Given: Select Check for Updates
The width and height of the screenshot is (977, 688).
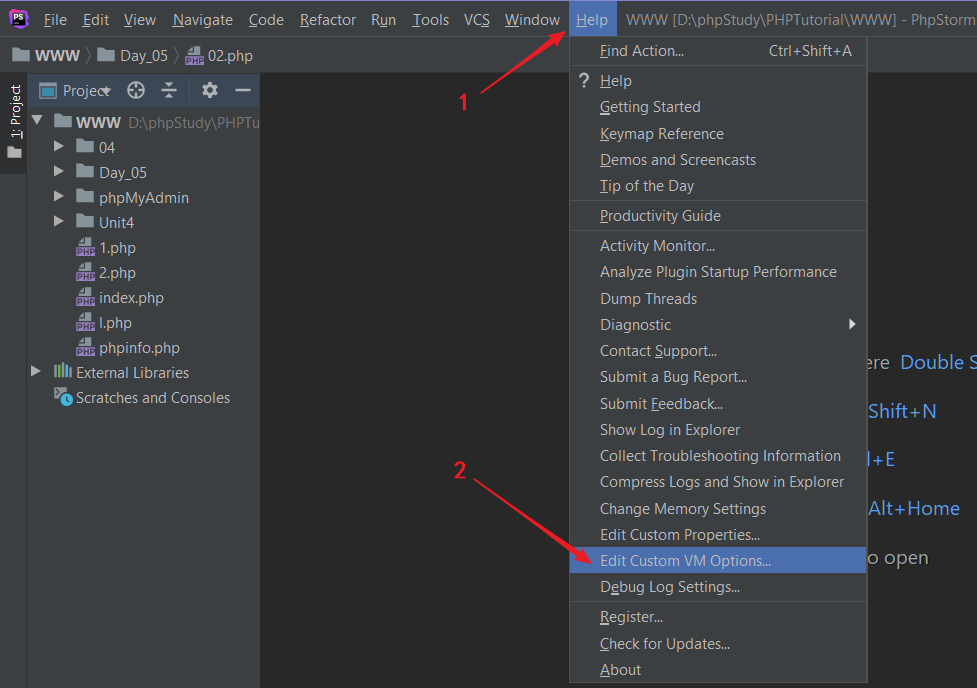Looking at the screenshot, I should [x=718, y=644].
